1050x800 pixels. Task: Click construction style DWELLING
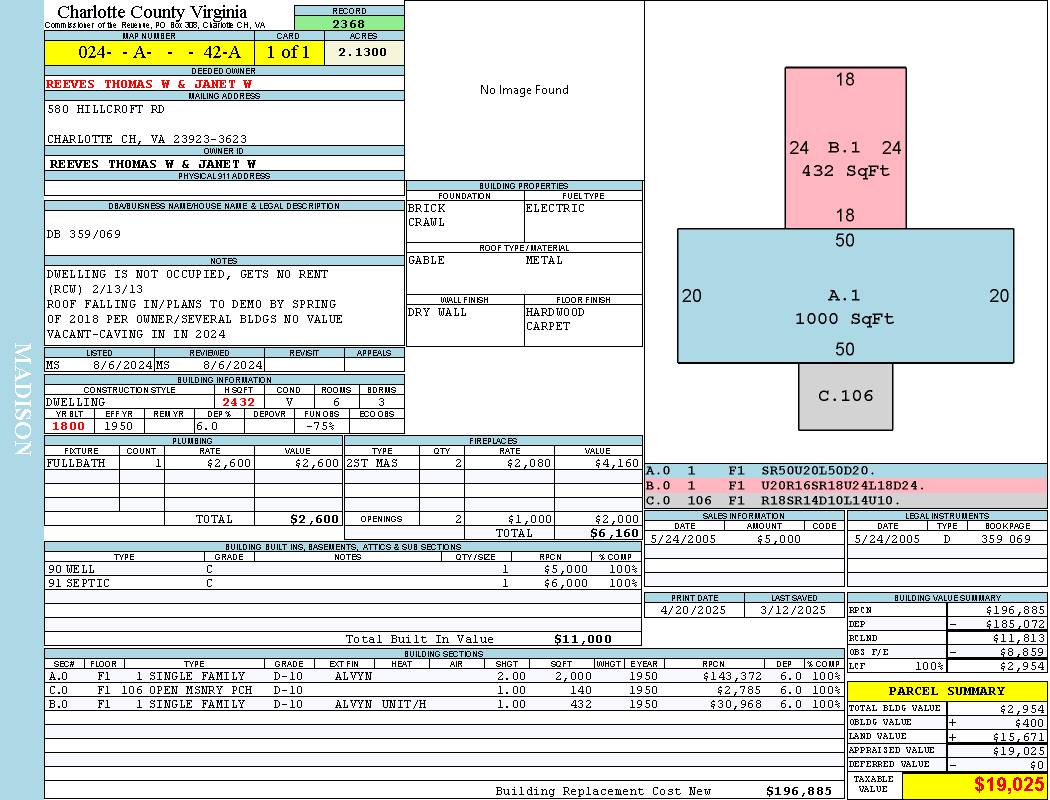76,402
